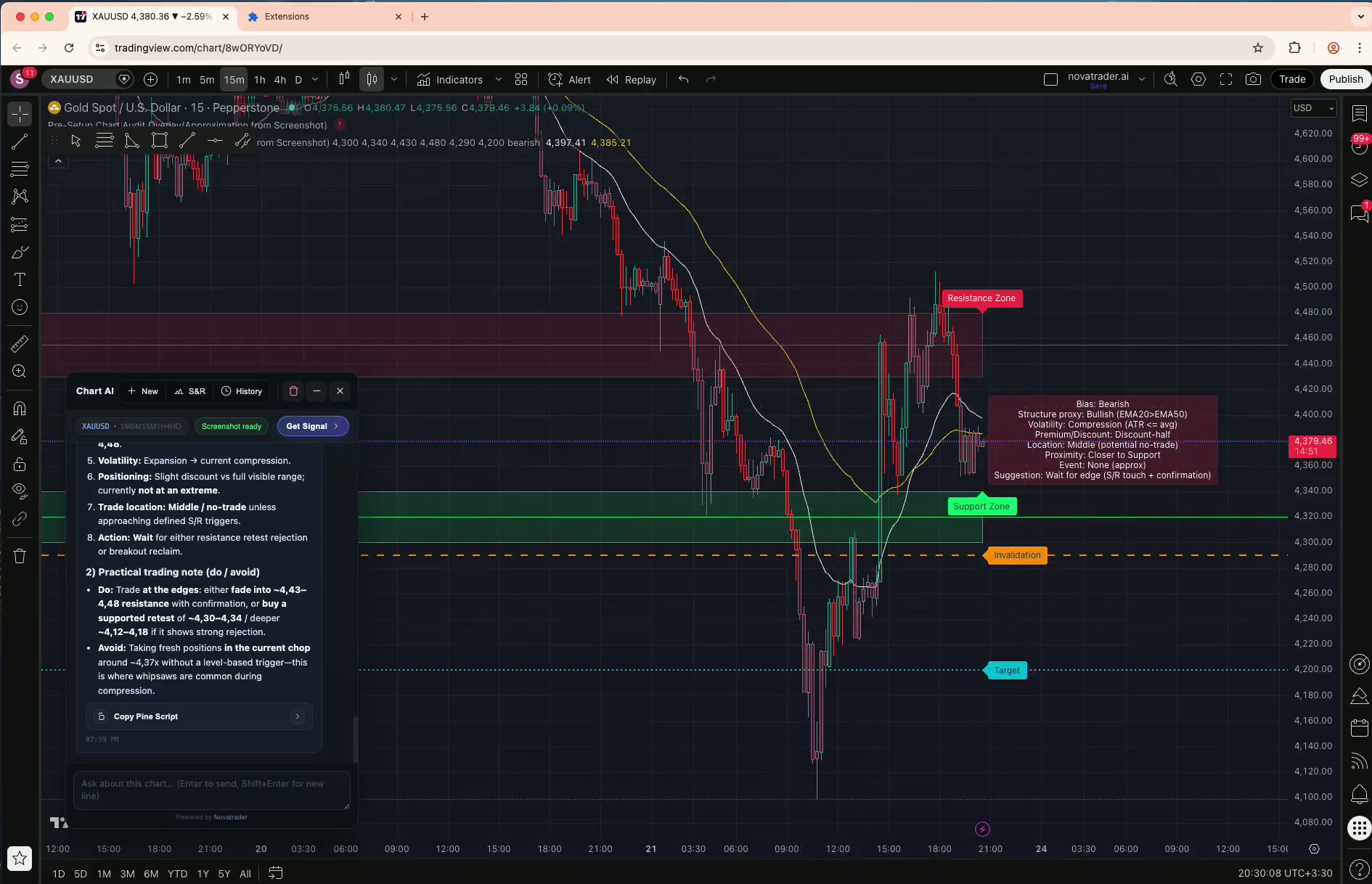Open the watchlist panel icon

click(x=1360, y=113)
